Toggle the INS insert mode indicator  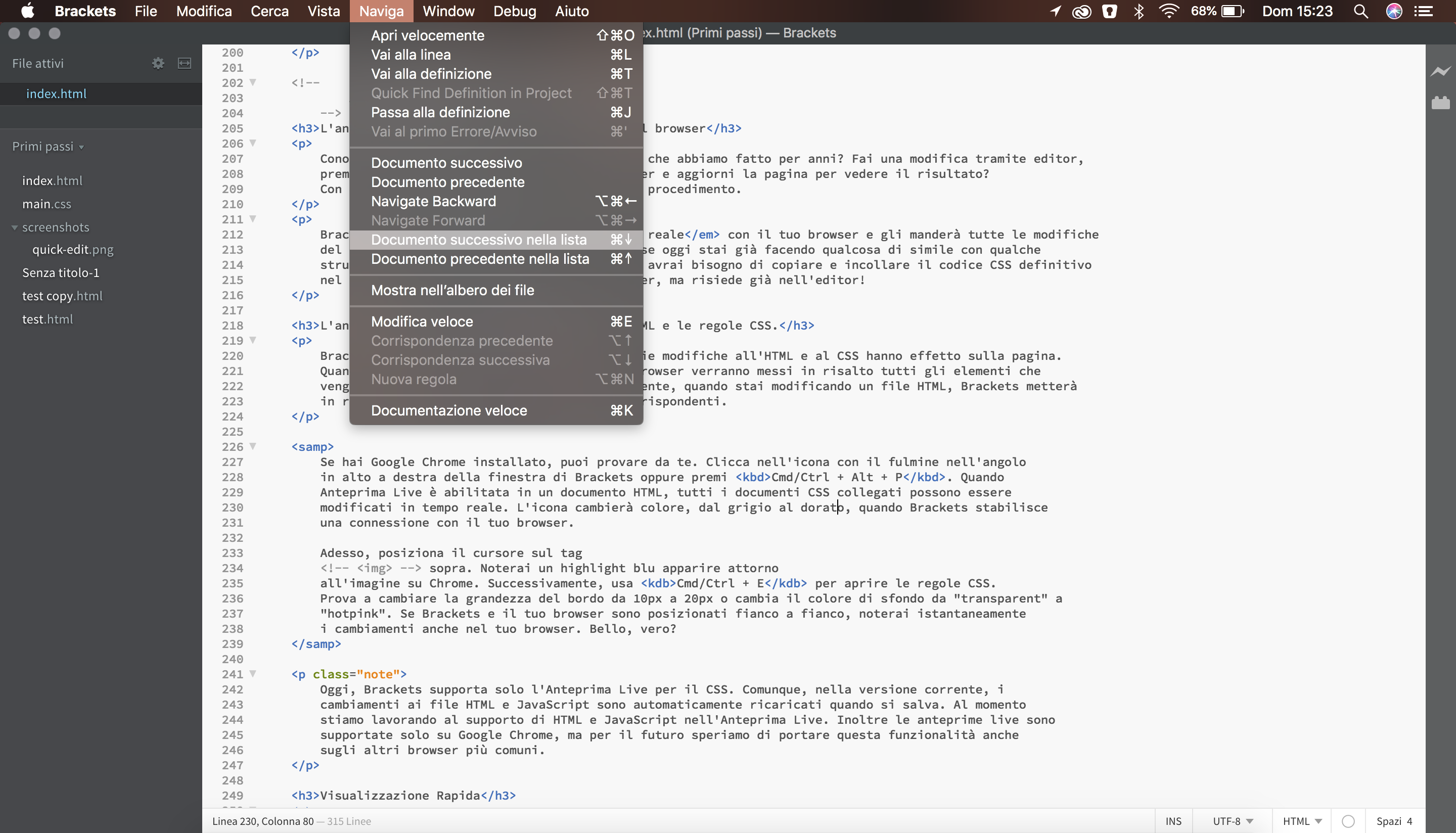pos(1173,821)
